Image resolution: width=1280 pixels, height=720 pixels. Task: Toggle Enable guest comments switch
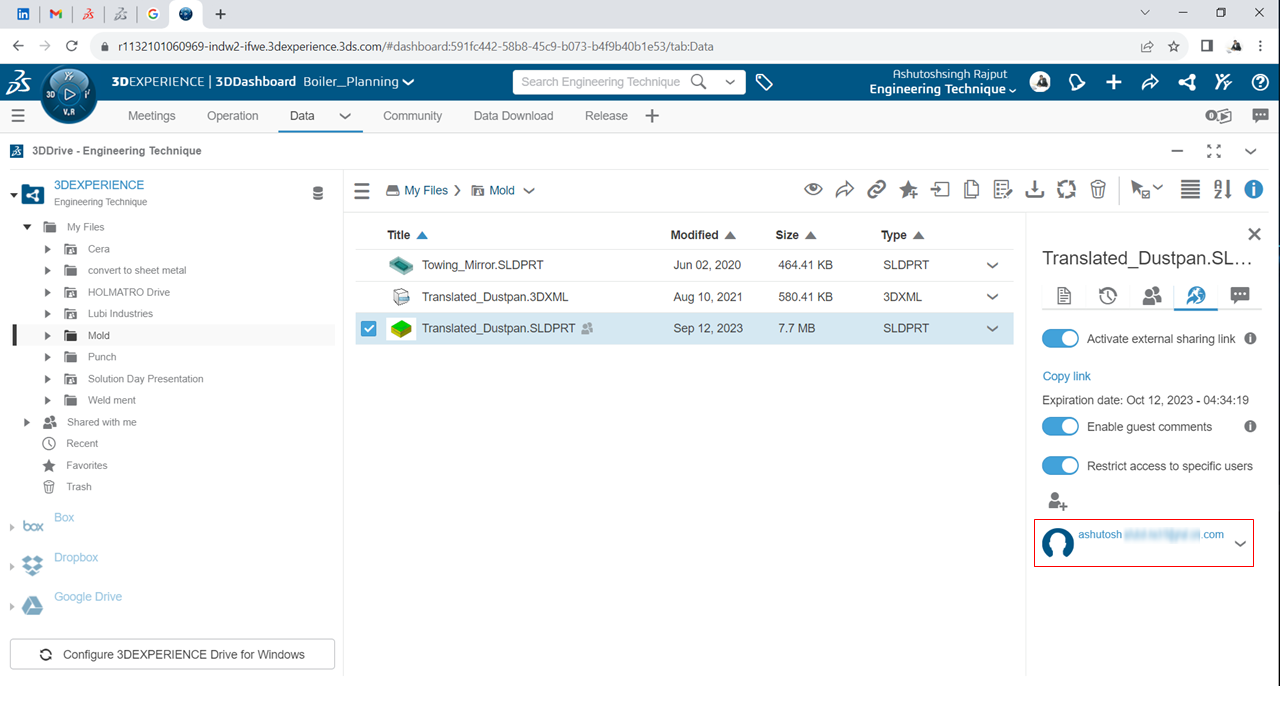[x=1060, y=427]
